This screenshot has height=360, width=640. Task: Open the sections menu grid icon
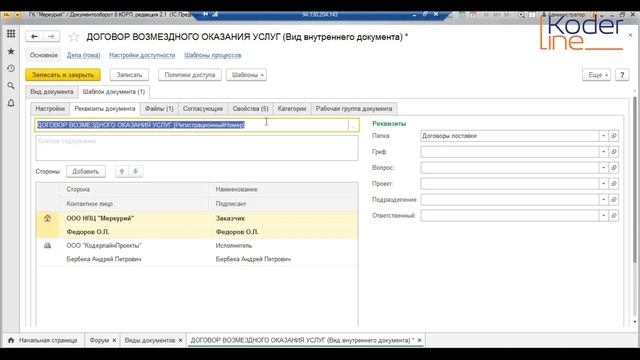(11, 34)
